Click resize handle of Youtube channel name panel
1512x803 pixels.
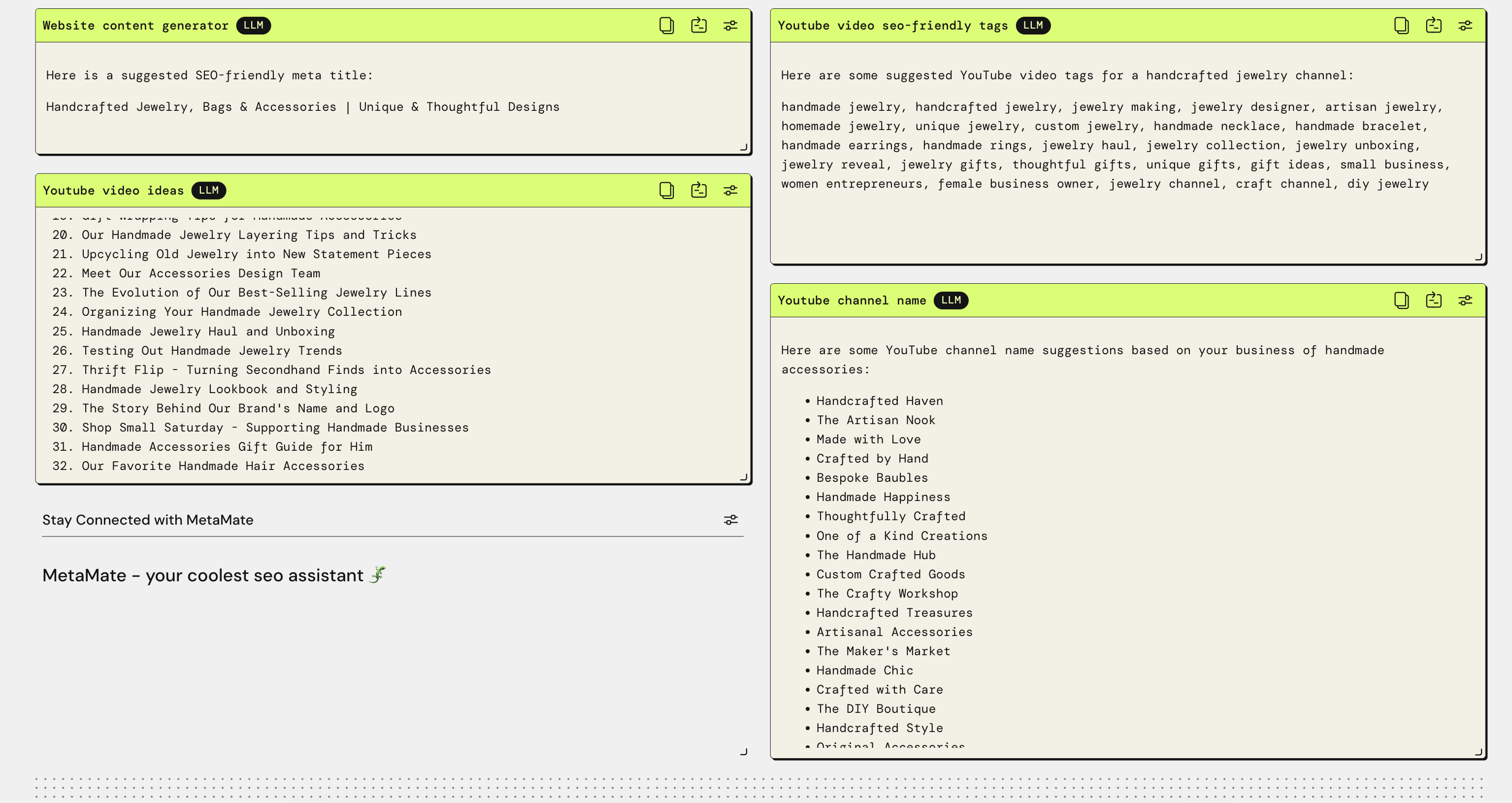pyautogui.click(x=1479, y=752)
